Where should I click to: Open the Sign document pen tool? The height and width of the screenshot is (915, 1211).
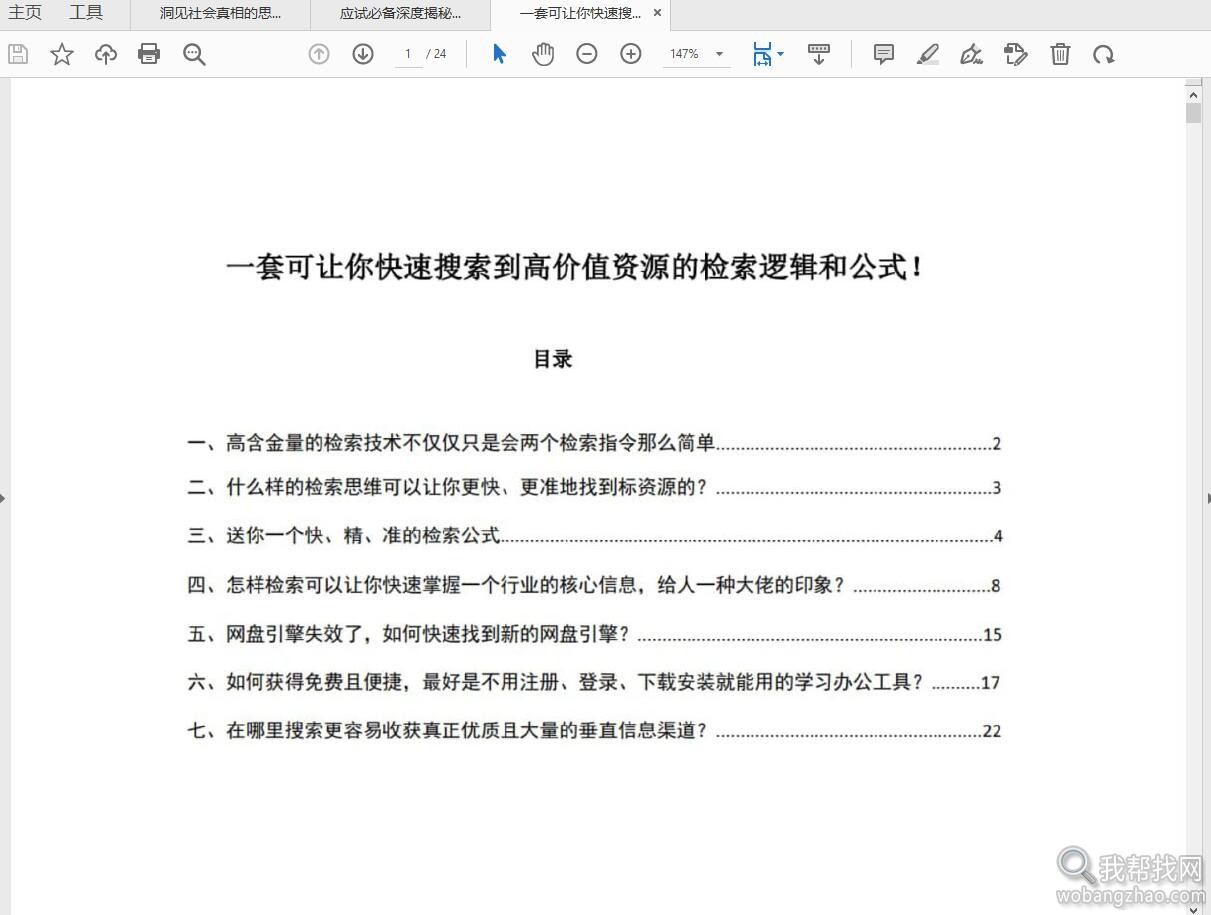click(x=971, y=54)
